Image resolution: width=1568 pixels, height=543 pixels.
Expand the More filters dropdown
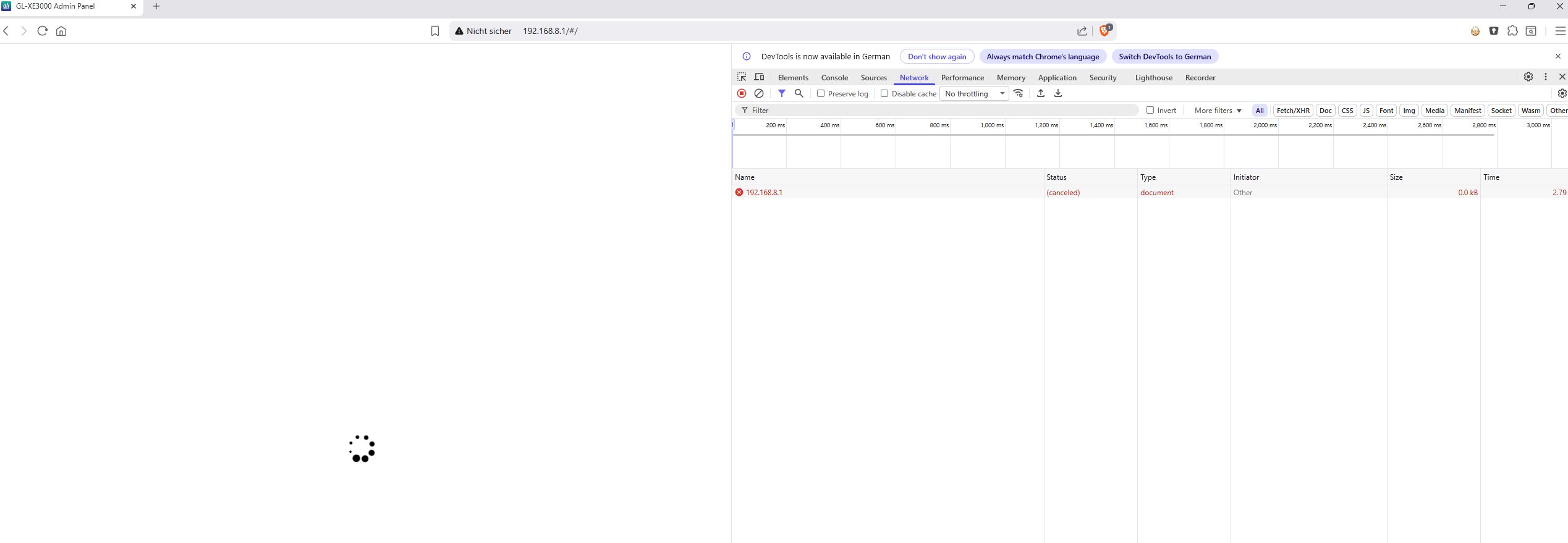pyautogui.click(x=1218, y=111)
